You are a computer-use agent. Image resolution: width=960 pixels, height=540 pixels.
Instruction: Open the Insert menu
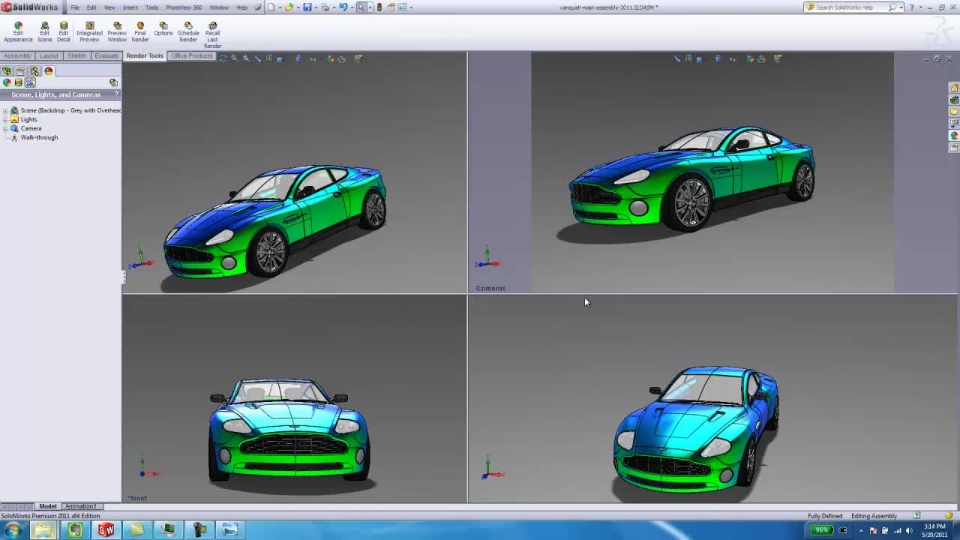[130, 7]
